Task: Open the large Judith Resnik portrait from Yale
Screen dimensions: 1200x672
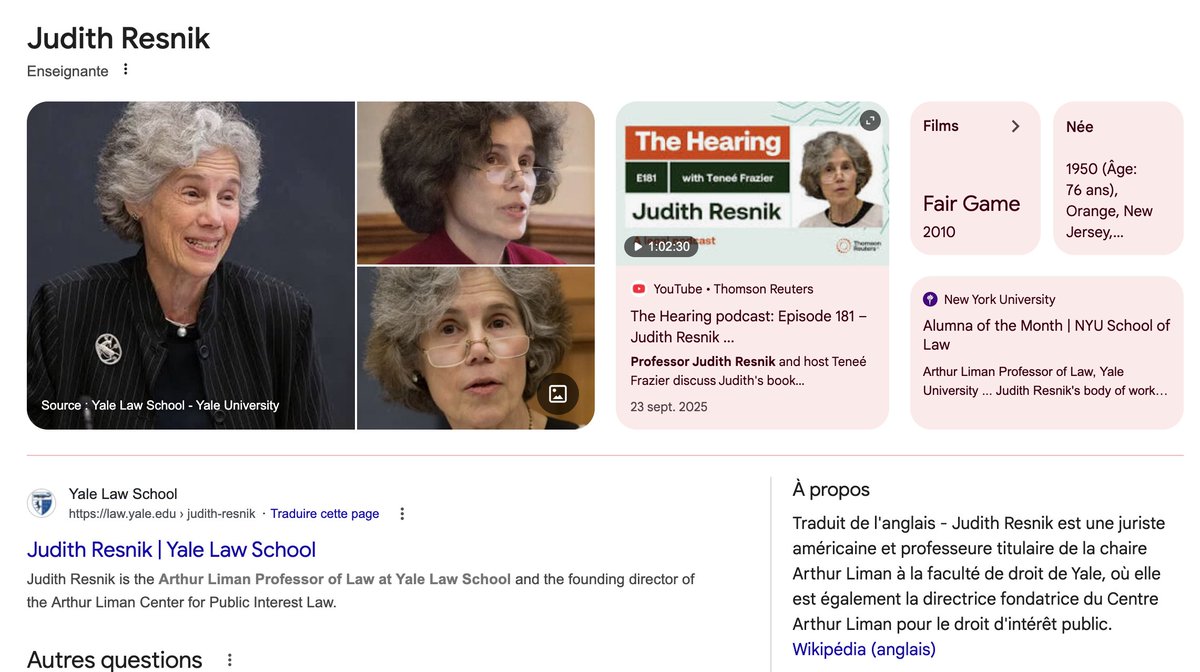Action: [x=191, y=265]
